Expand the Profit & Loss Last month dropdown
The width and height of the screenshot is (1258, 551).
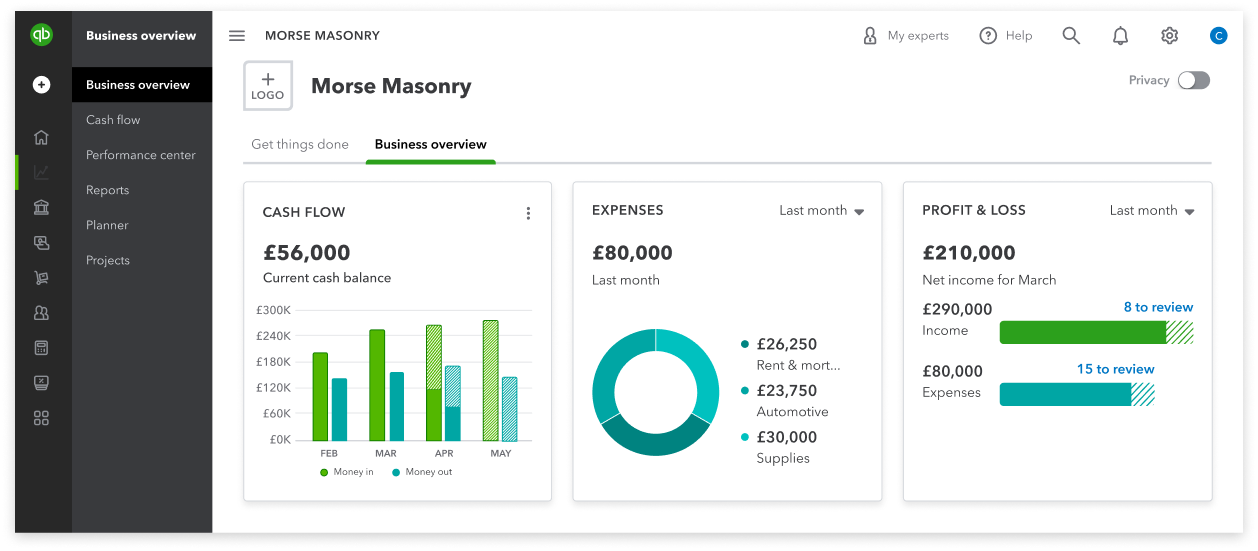tap(1152, 211)
